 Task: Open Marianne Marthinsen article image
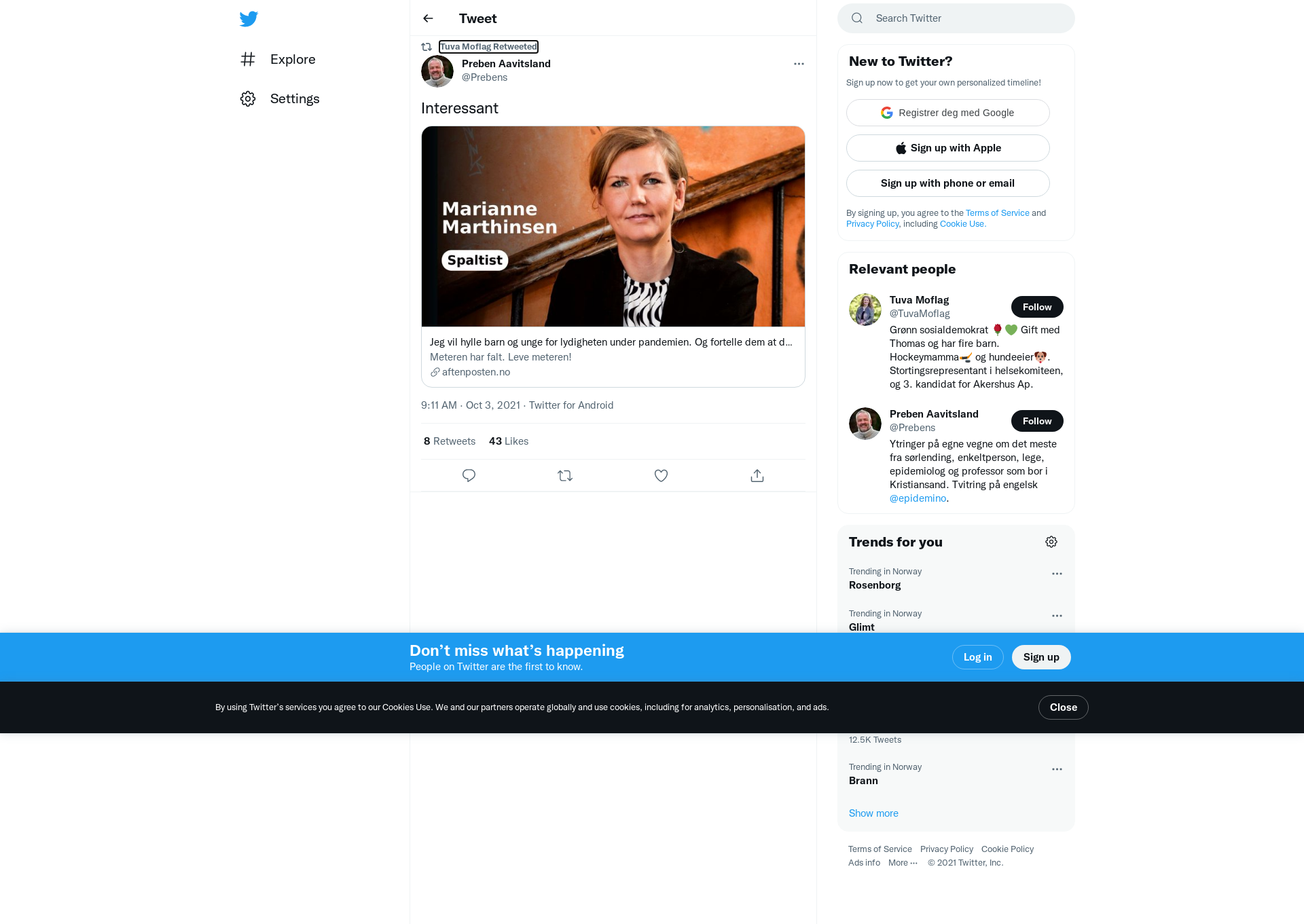click(x=613, y=226)
